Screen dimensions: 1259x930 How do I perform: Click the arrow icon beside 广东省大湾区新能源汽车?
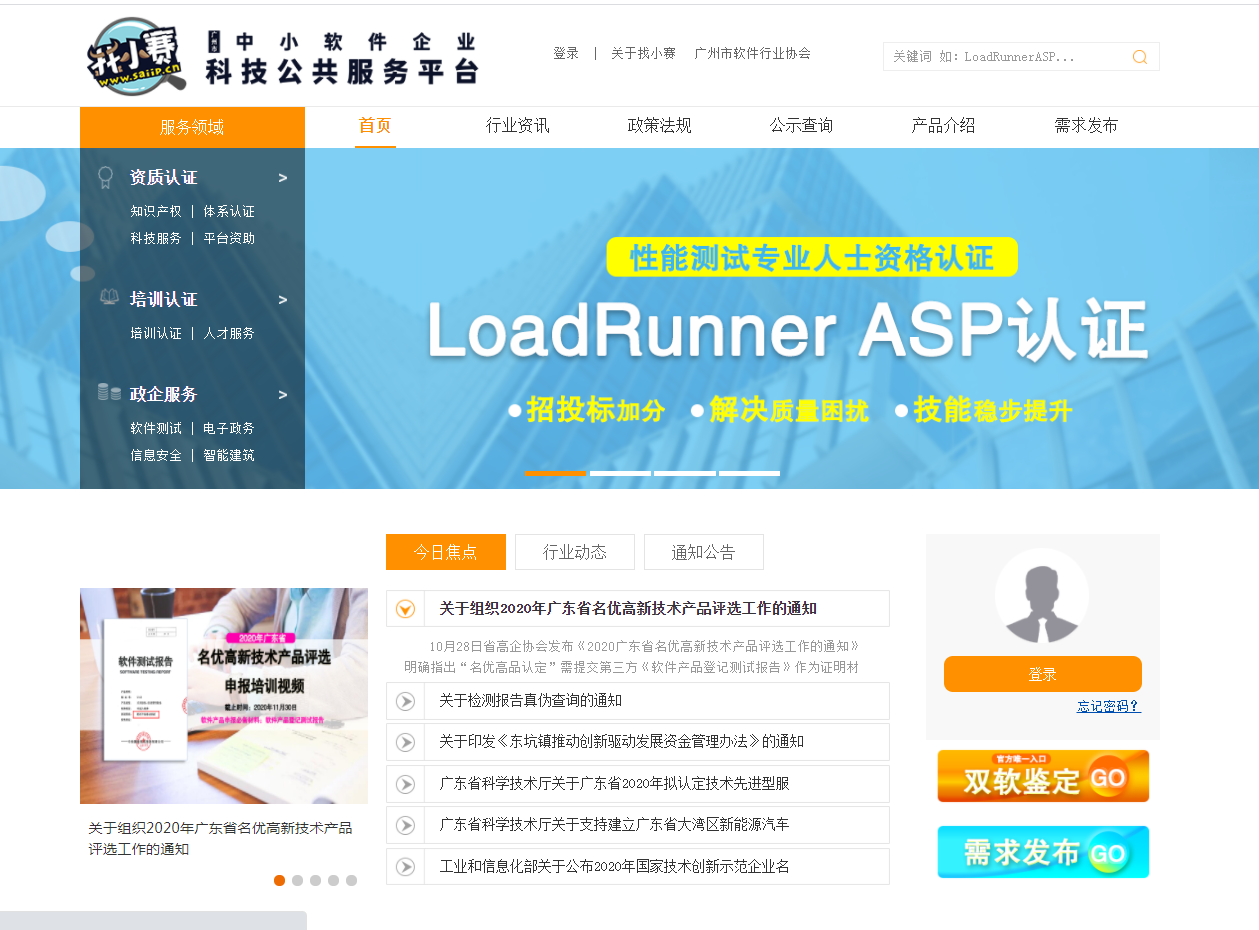click(x=405, y=825)
